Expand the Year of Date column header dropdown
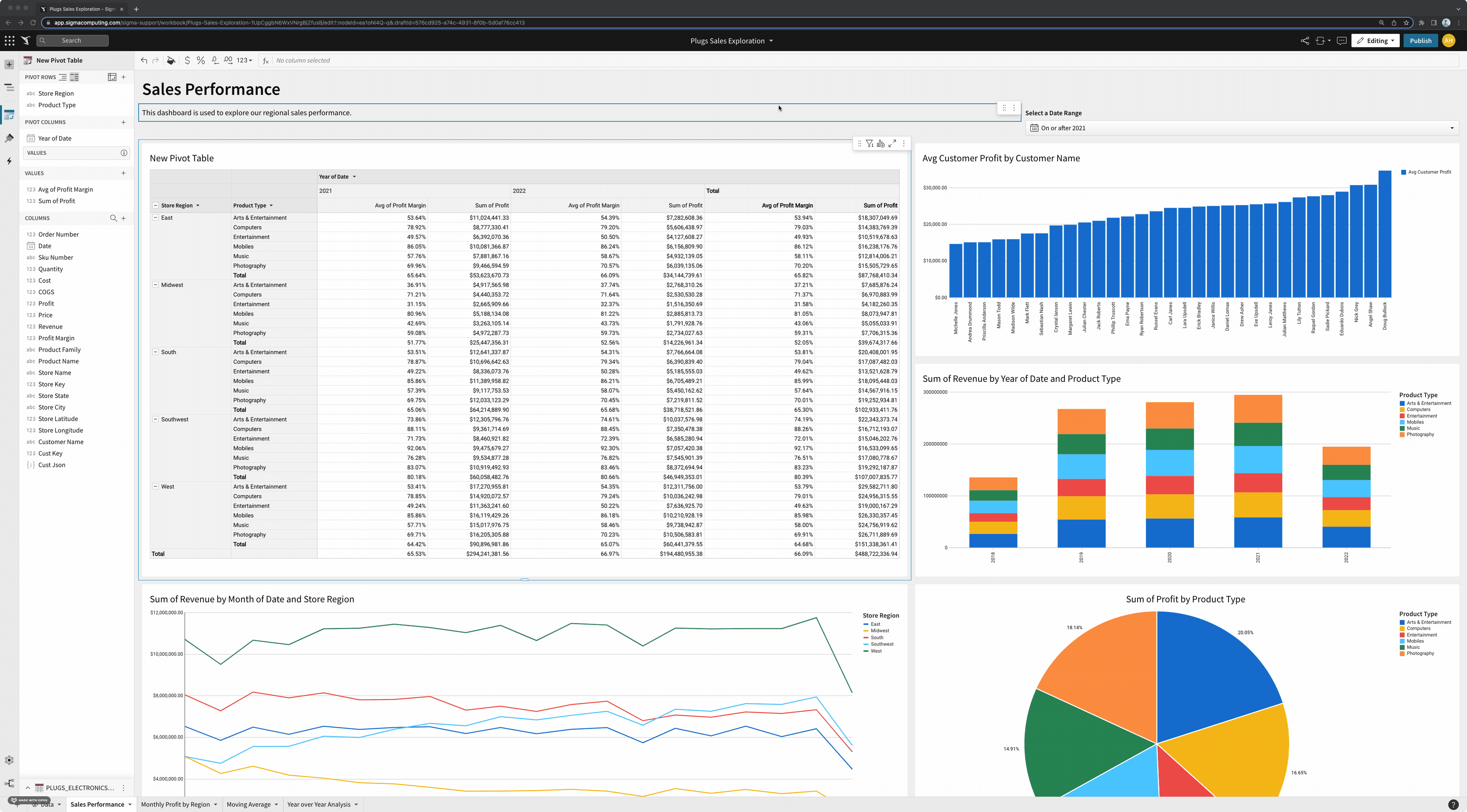Viewport: 1467px width, 812px height. click(354, 177)
